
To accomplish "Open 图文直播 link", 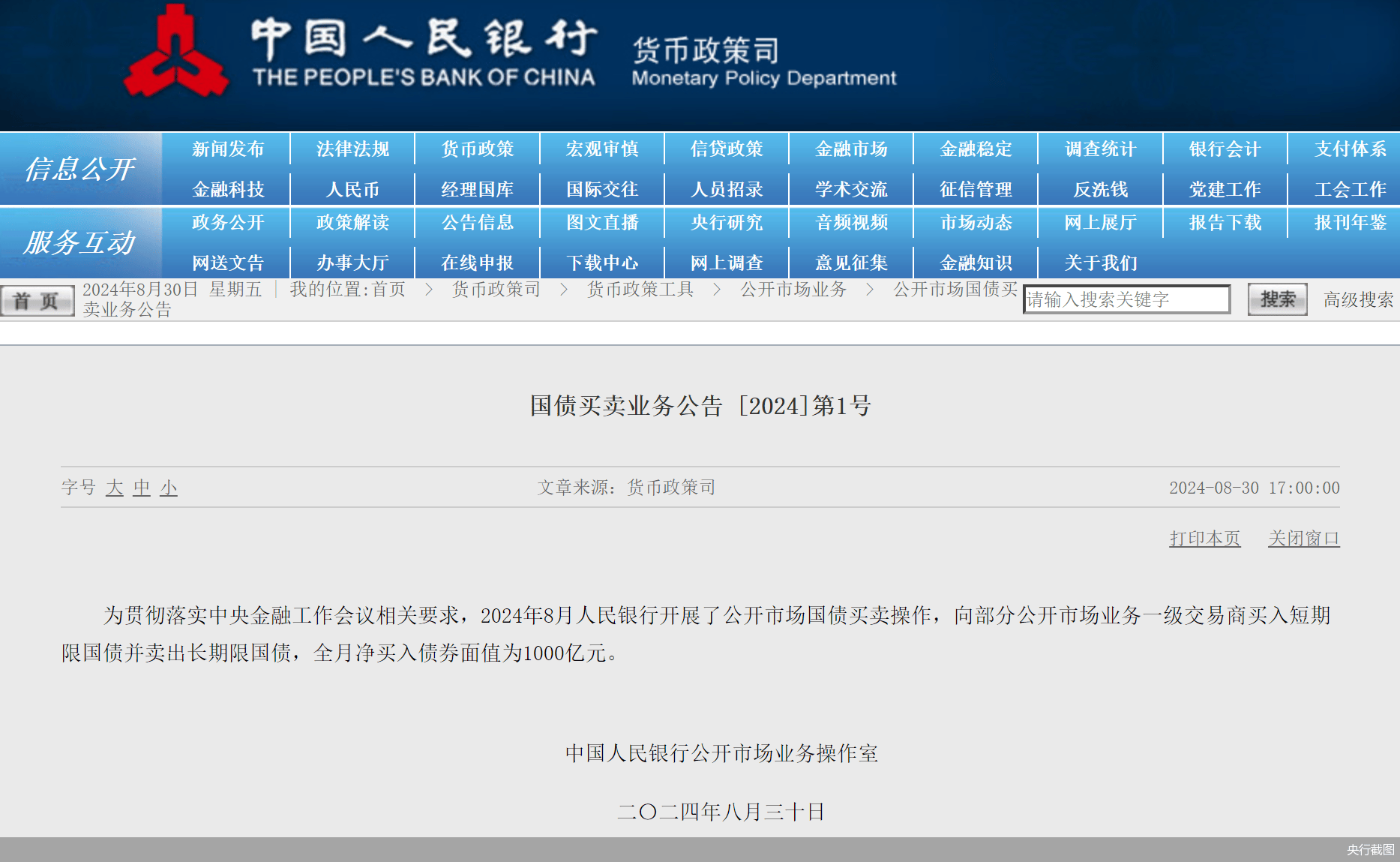I will coord(602,223).
